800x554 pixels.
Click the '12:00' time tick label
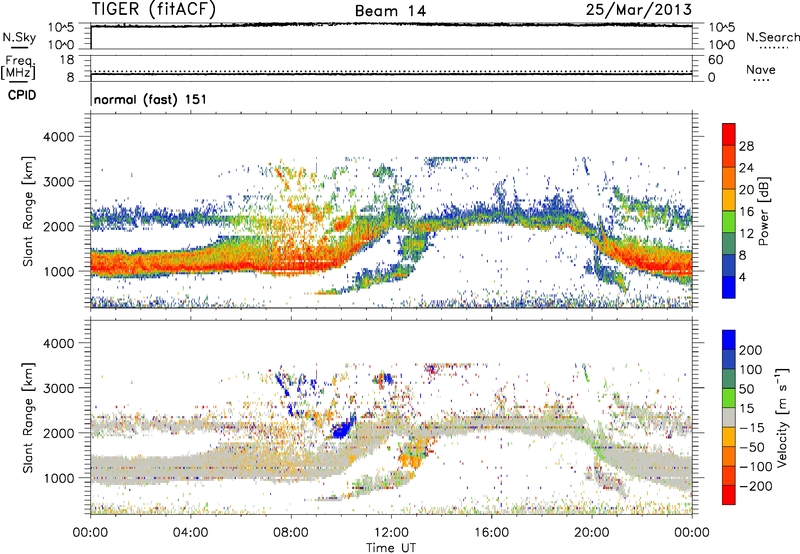[x=391, y=533]
